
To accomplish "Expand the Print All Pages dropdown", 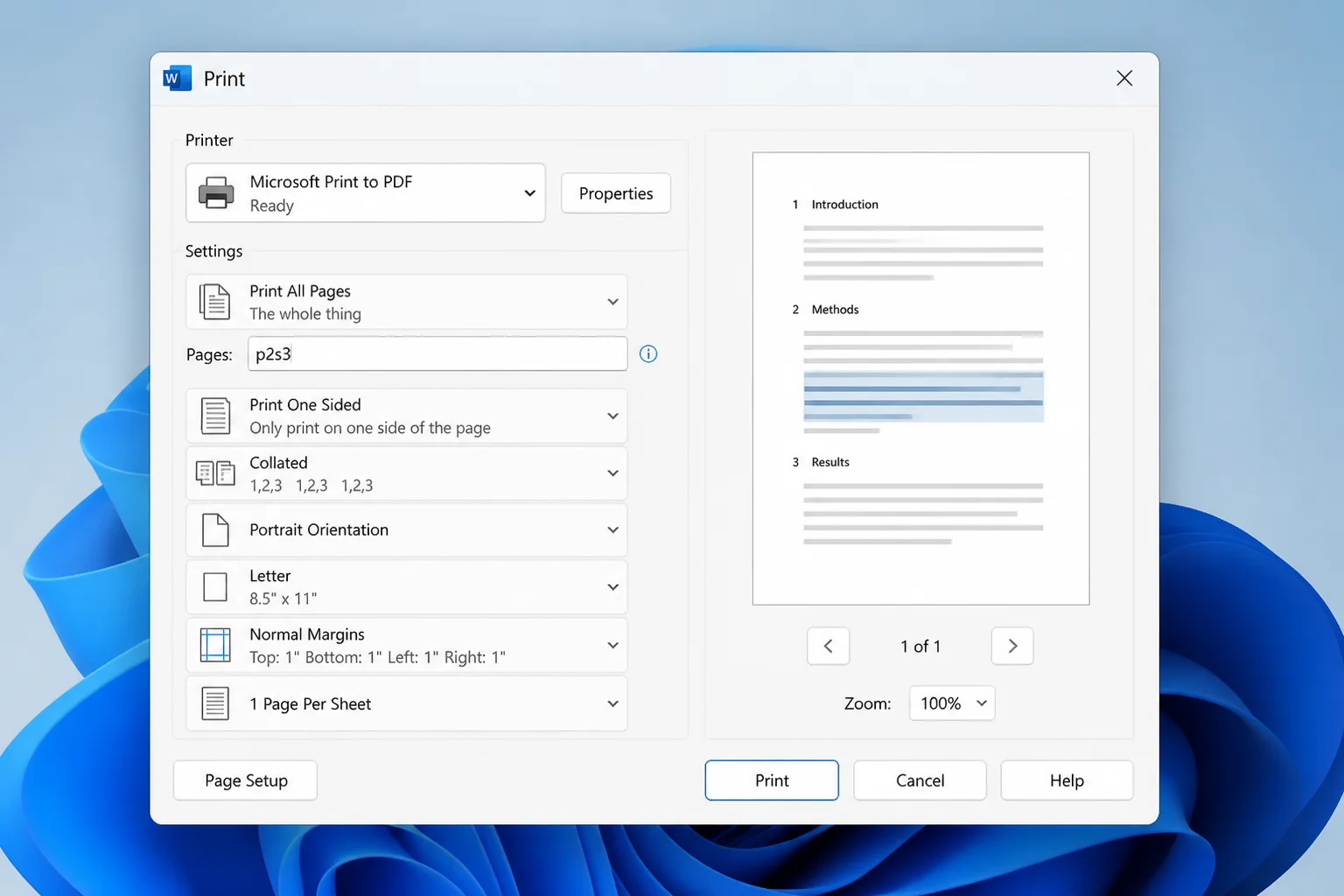I will click(407, 302).
